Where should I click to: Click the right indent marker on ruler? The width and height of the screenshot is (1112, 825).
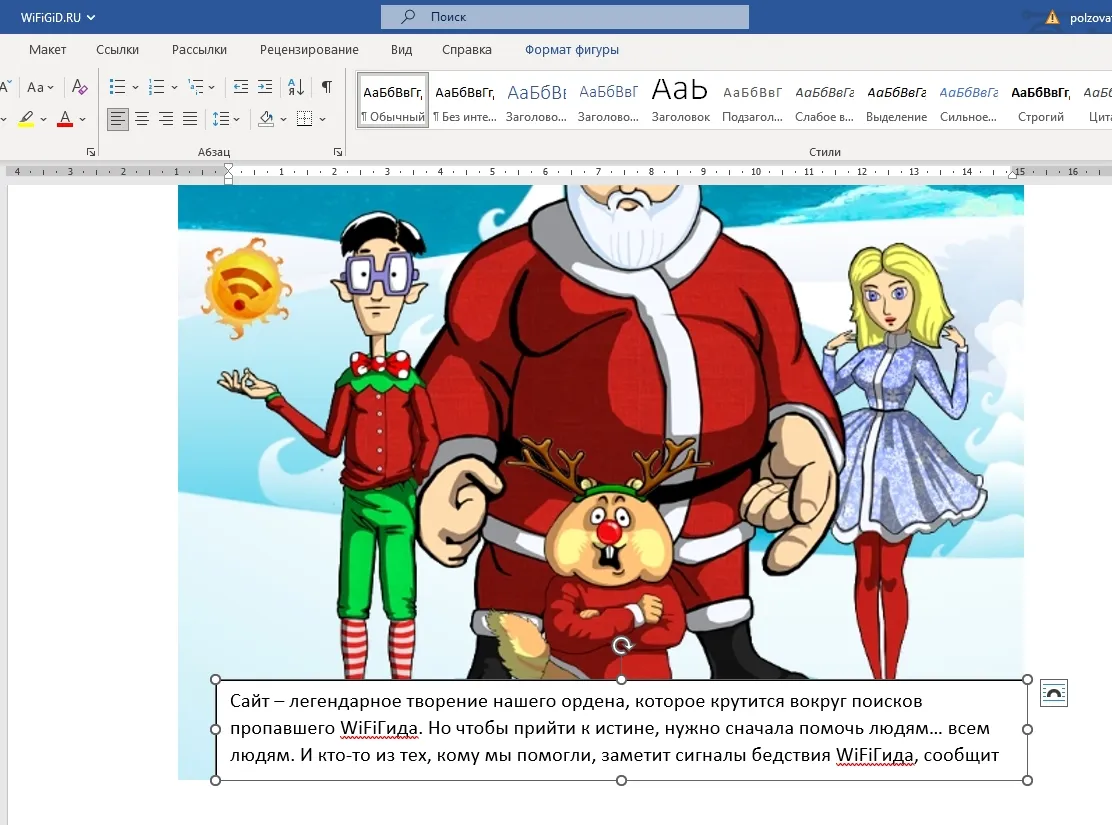(1012, 174)
